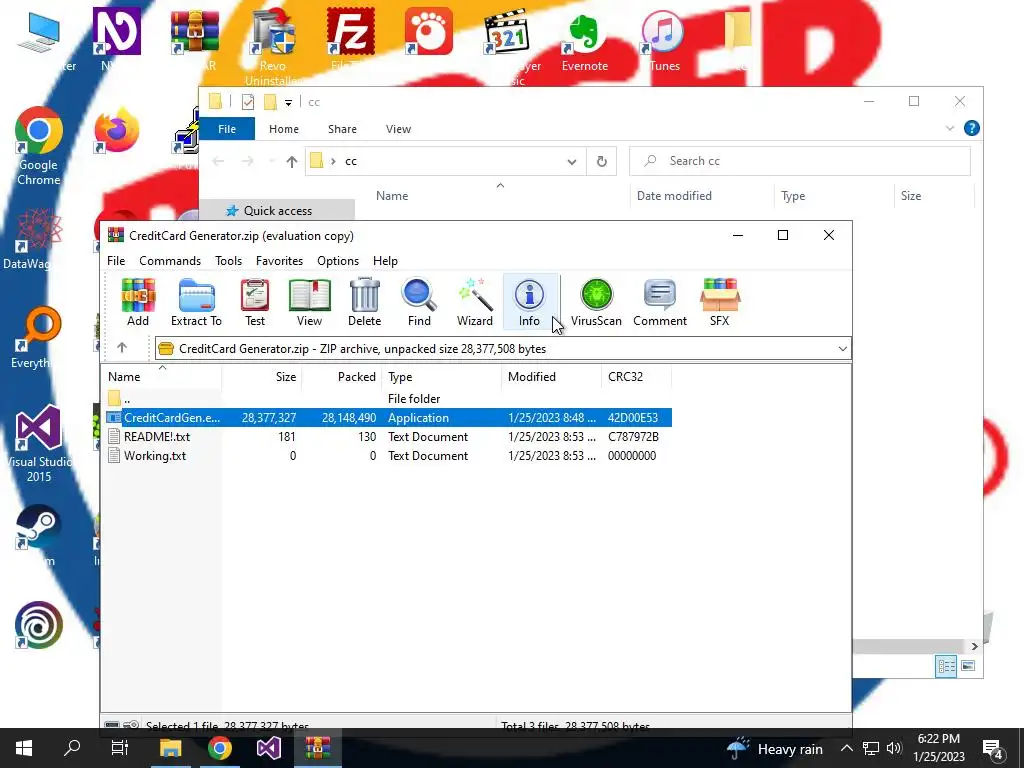
Task: Open the WinRAR Help menu
Action: point(385,261)
